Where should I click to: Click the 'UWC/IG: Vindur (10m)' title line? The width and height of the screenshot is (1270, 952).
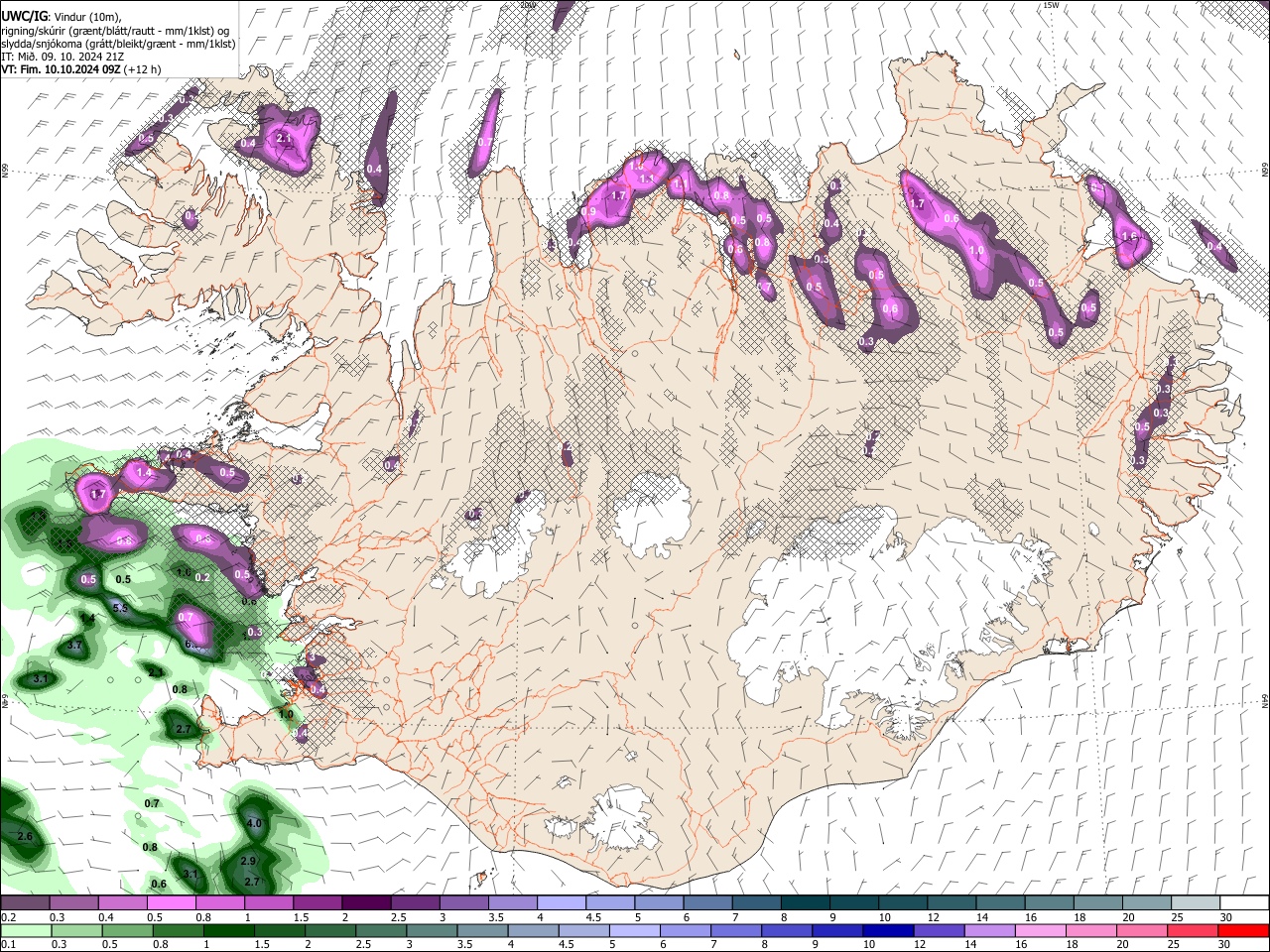62,17
